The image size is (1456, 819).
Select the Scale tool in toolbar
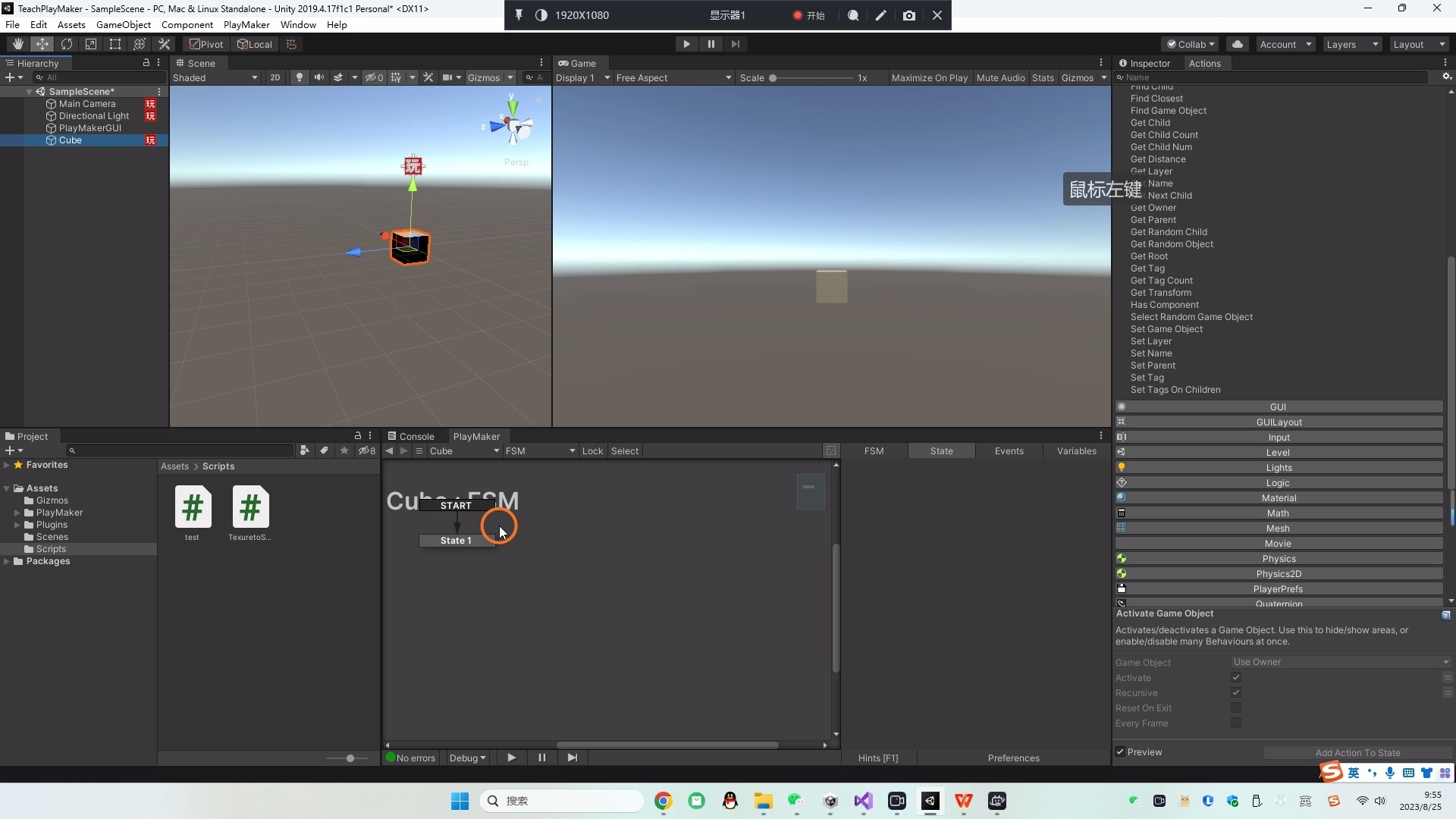pos(91,44)
